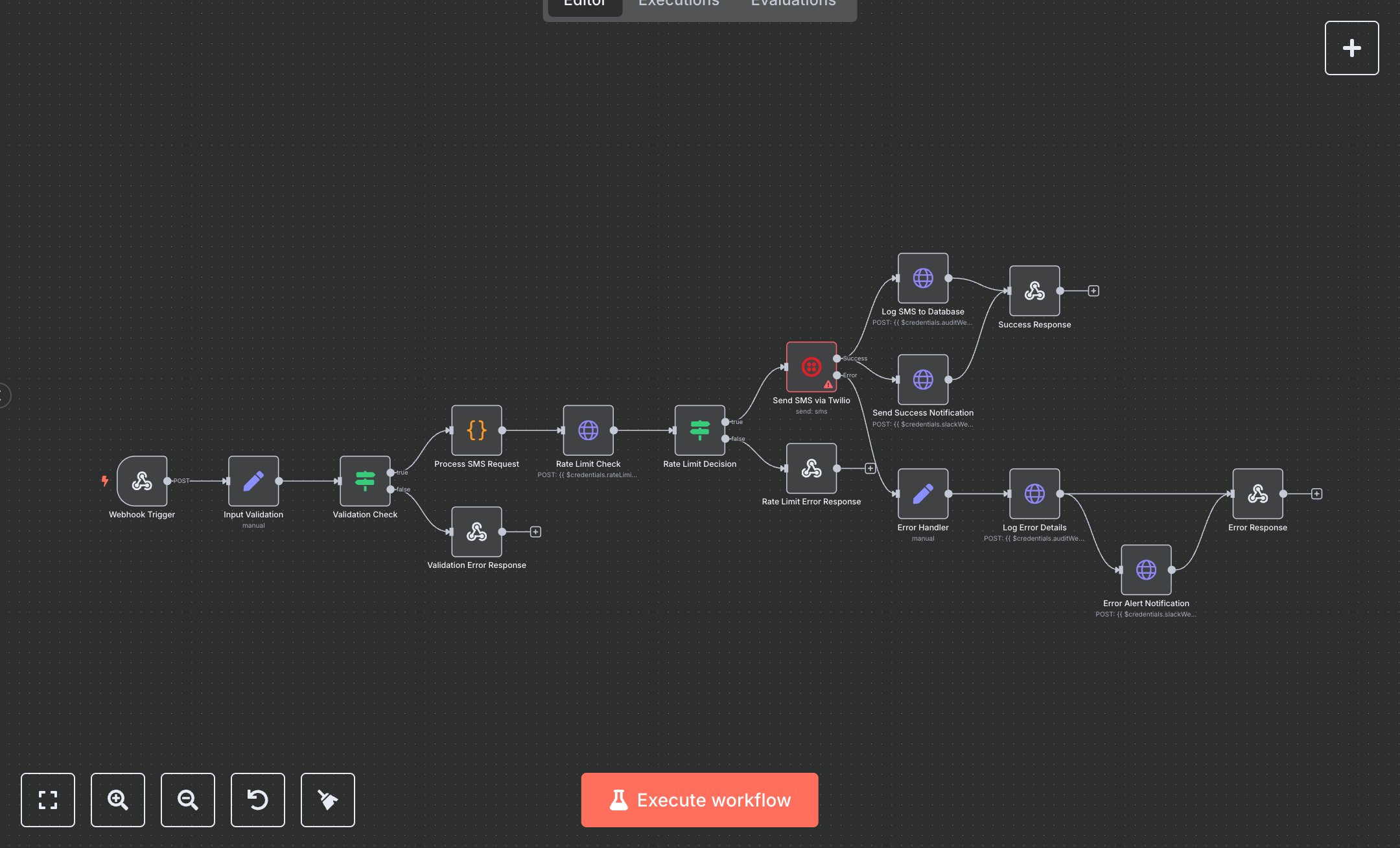Open the Log SMS to Database node

922,278
